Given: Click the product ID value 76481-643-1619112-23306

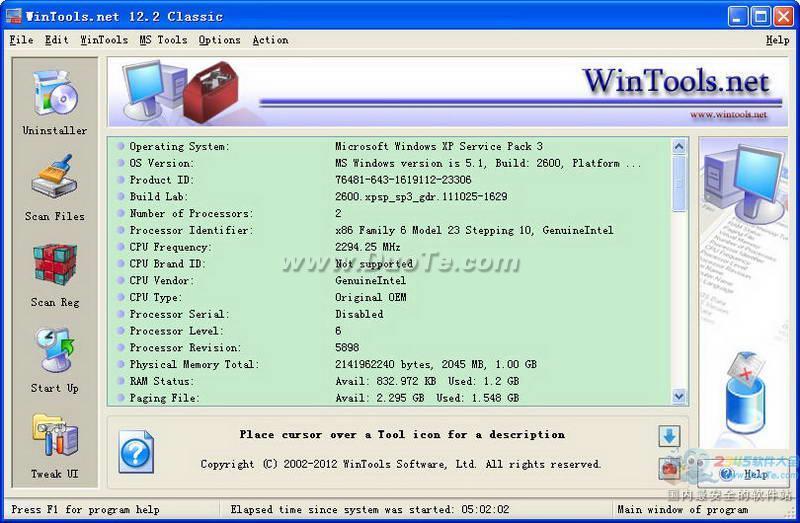Looking at the screenshot, I should coord(403,180).
